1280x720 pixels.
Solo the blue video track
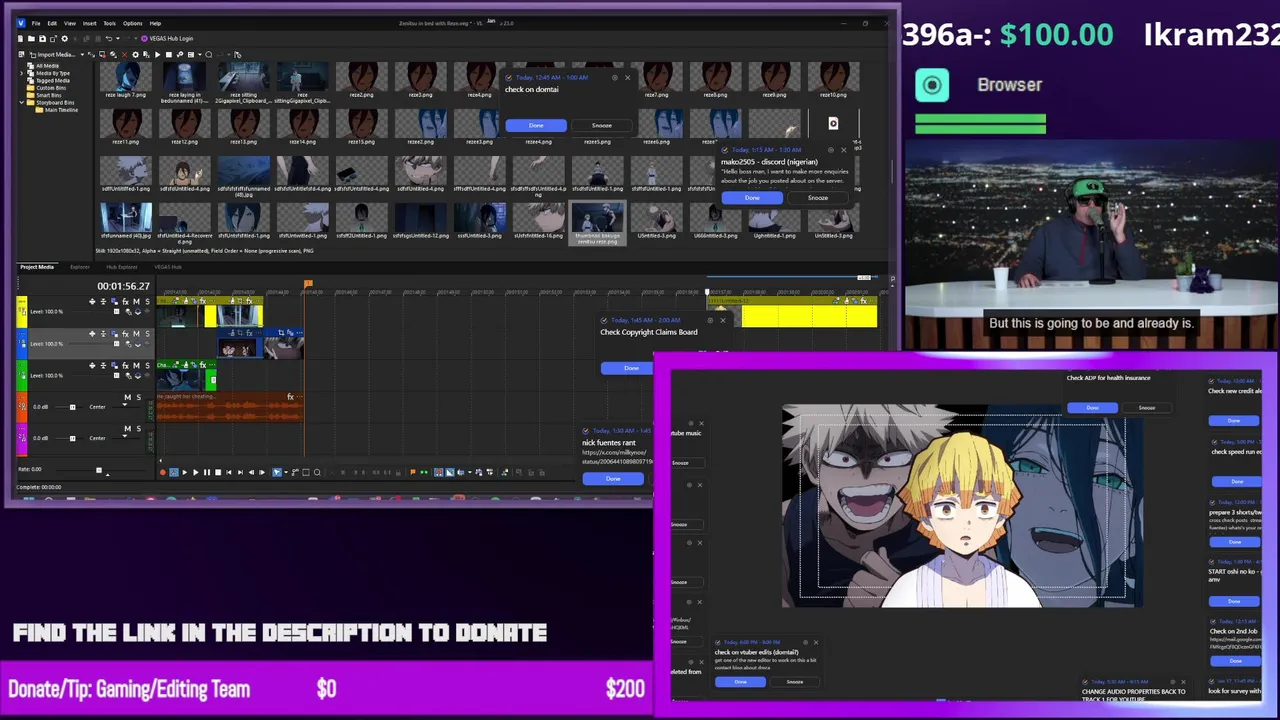pos(147,334)
